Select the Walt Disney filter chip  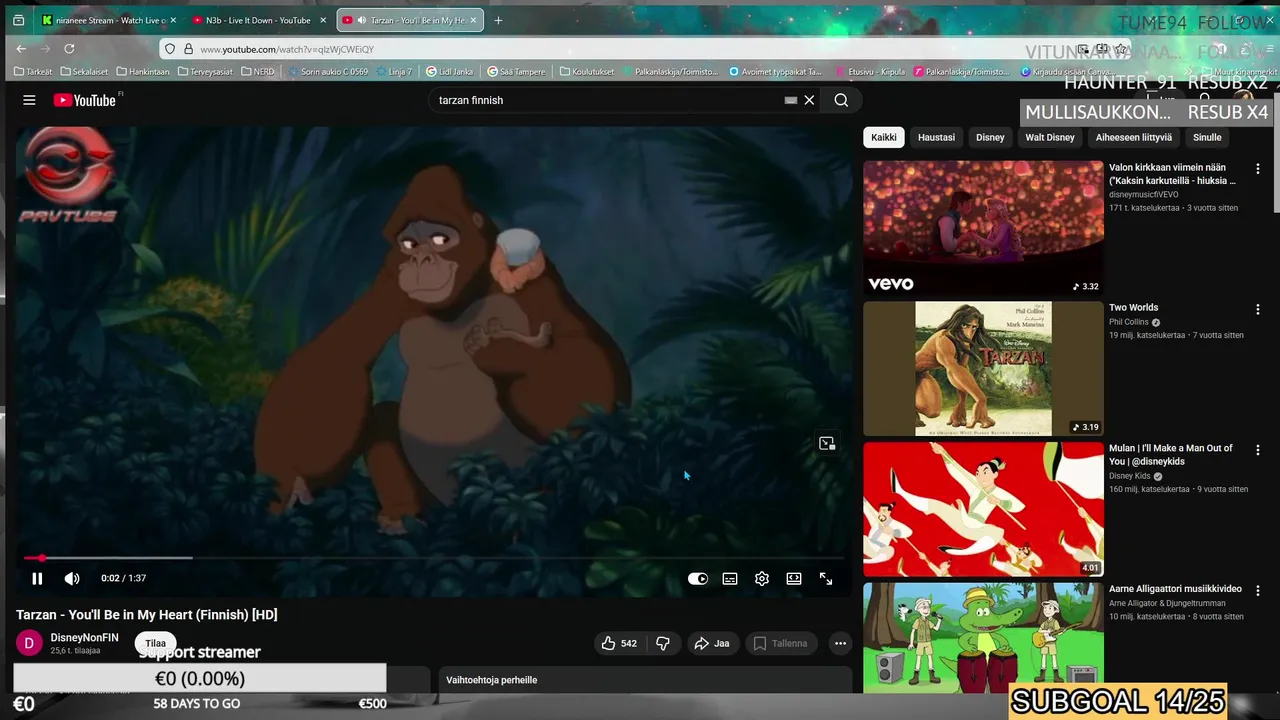[1050, 137]
